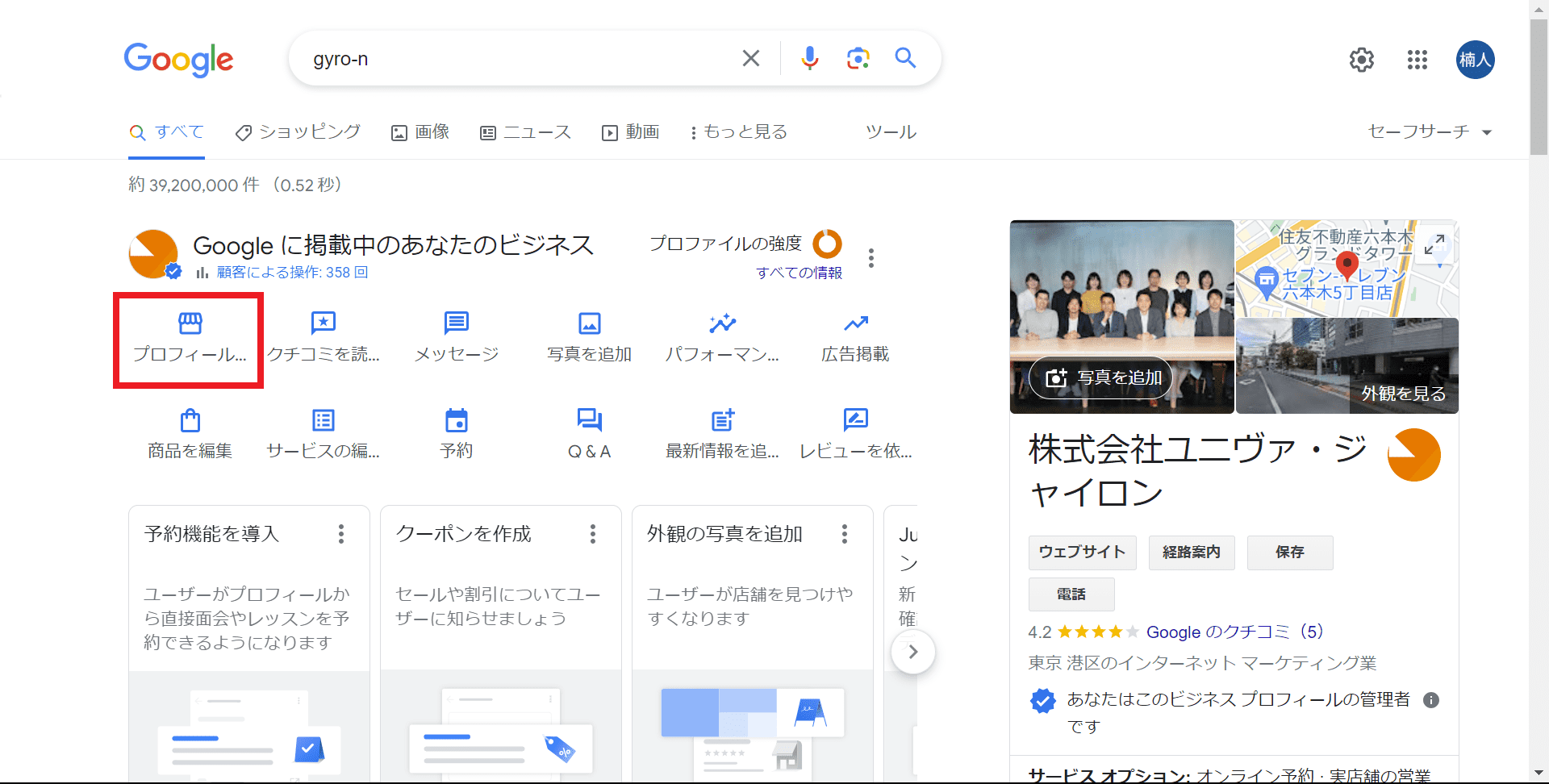Screen dimensions: 1549x784
Task: Open options menu on クーポンを作成 card
Action: pyautogui.click(x=593, y=534)
